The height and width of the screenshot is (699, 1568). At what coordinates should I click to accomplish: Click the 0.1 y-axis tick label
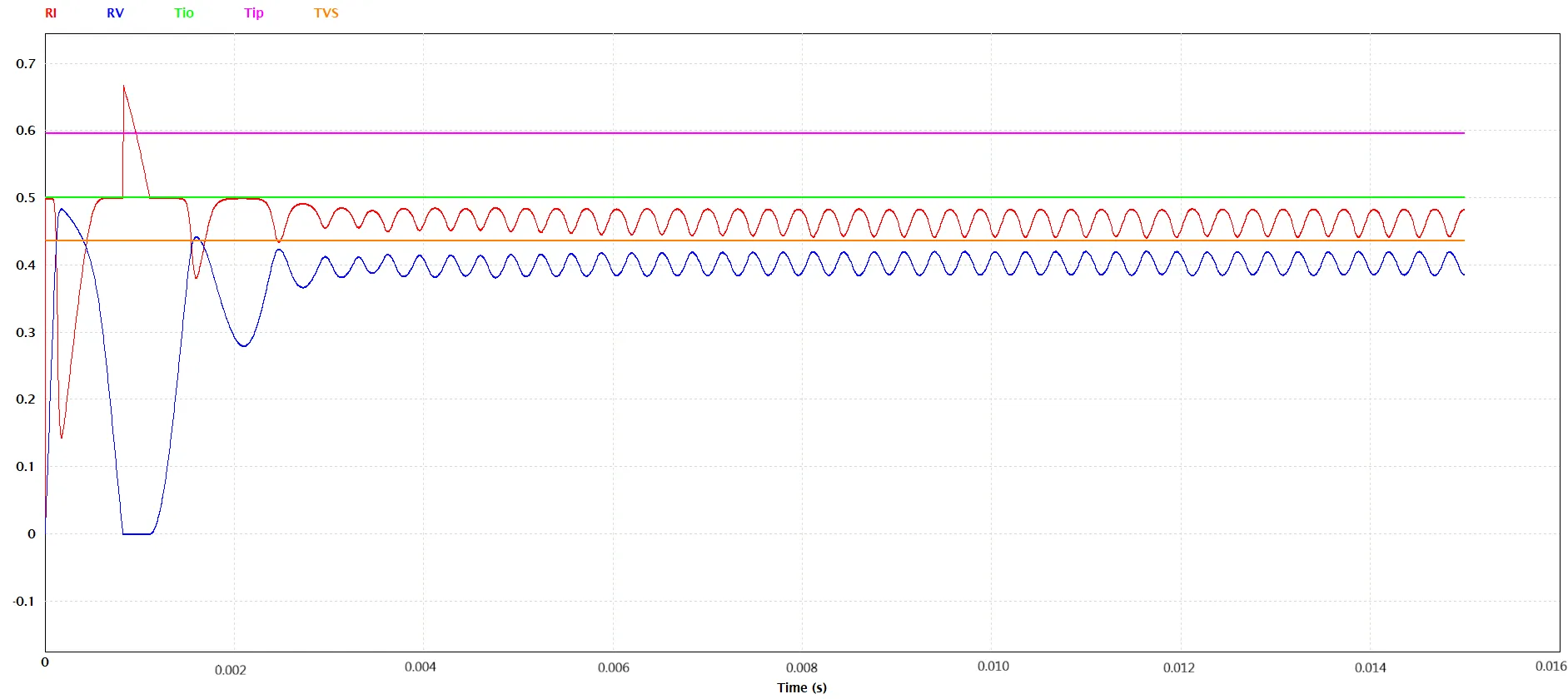(x=26, y=467)
